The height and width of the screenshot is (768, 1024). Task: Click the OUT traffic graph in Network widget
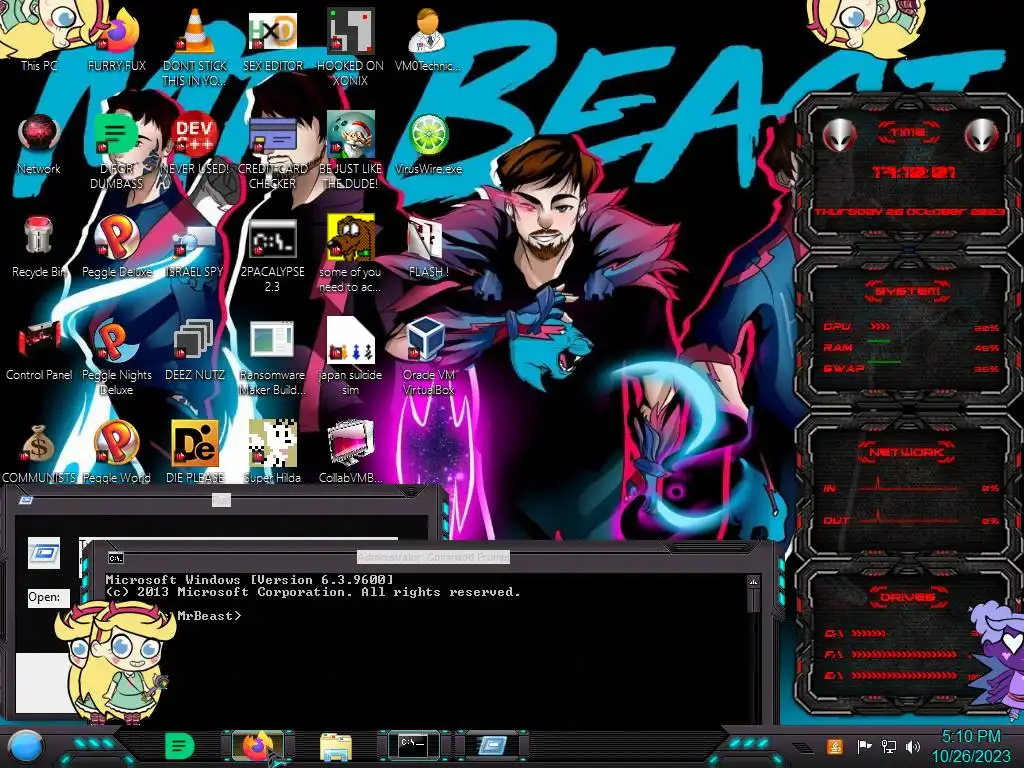(x=910, y=519)
